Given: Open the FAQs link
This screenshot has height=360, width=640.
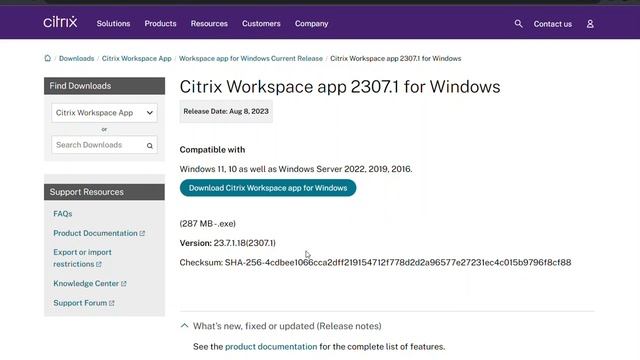Looking at the screenshot, I should click(x=62, y=213).
